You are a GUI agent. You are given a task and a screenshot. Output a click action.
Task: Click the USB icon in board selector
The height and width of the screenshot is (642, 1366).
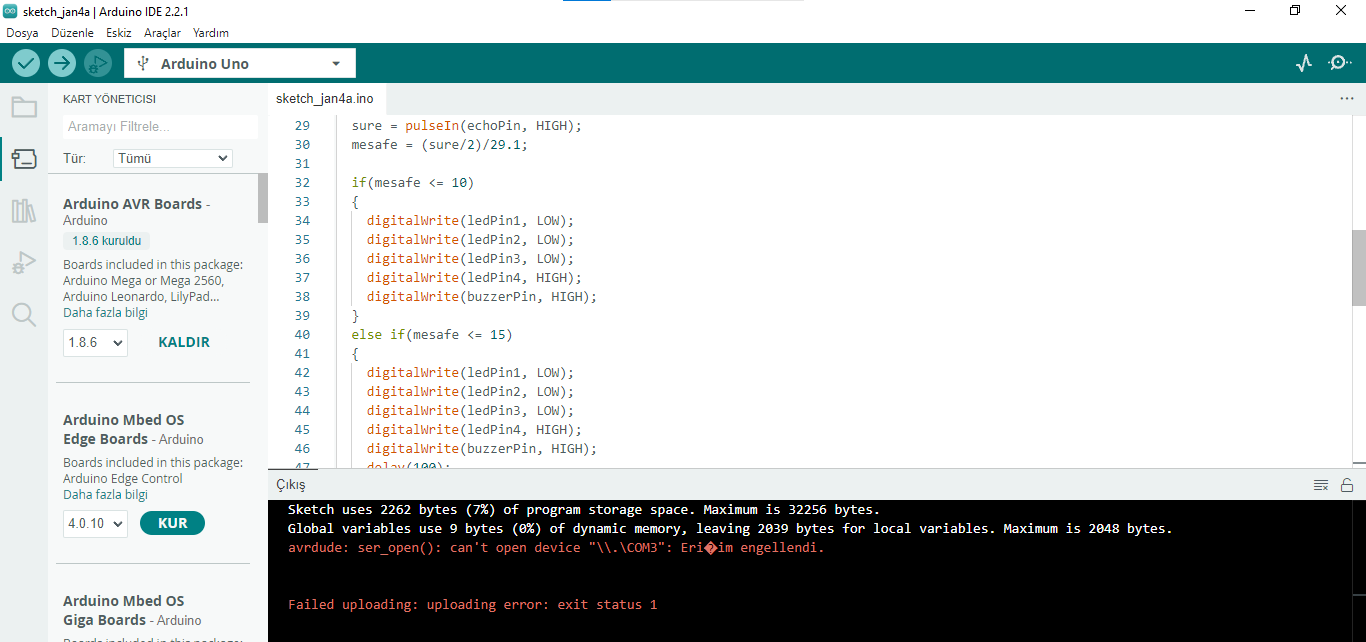143,64
